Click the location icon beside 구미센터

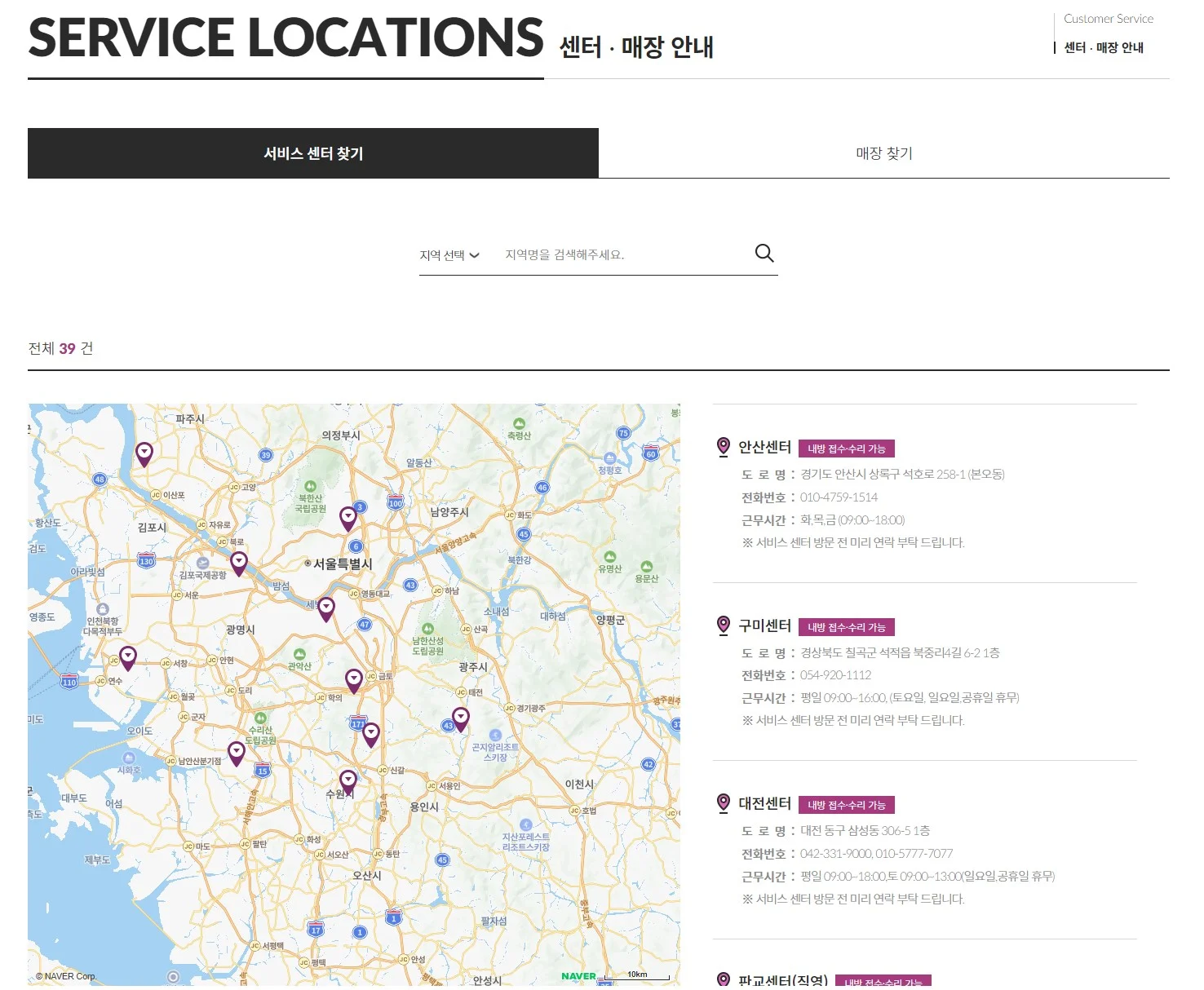[x=723, y=625]
